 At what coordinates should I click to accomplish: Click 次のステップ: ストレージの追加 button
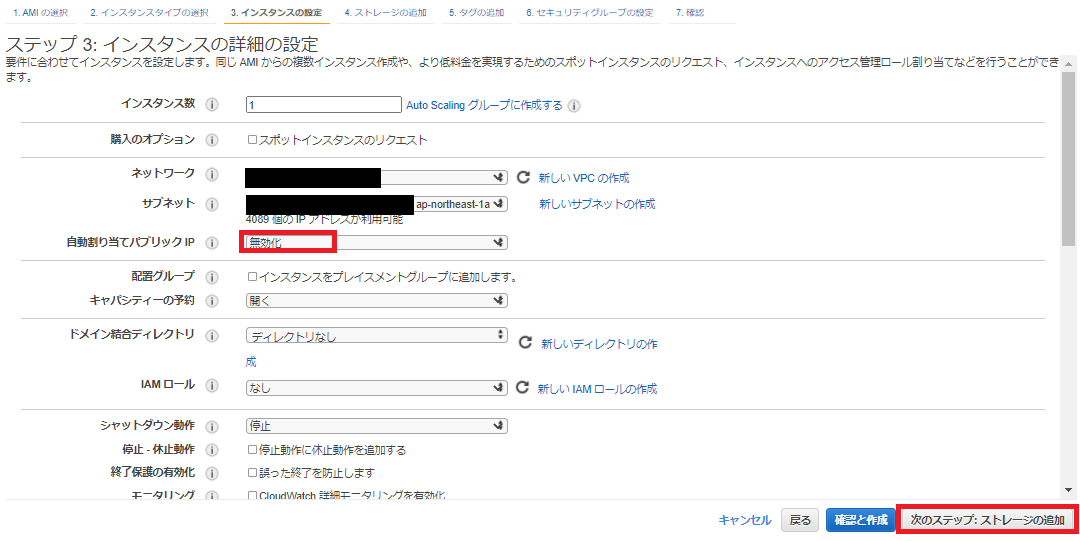point(988,520)
